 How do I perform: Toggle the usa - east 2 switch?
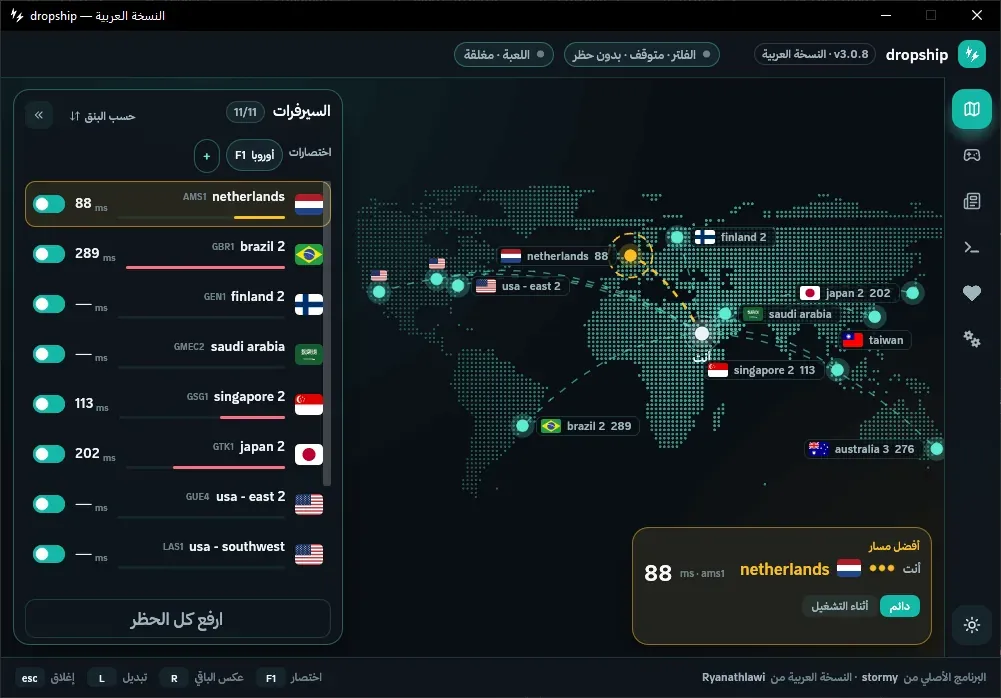coord(49,504)
